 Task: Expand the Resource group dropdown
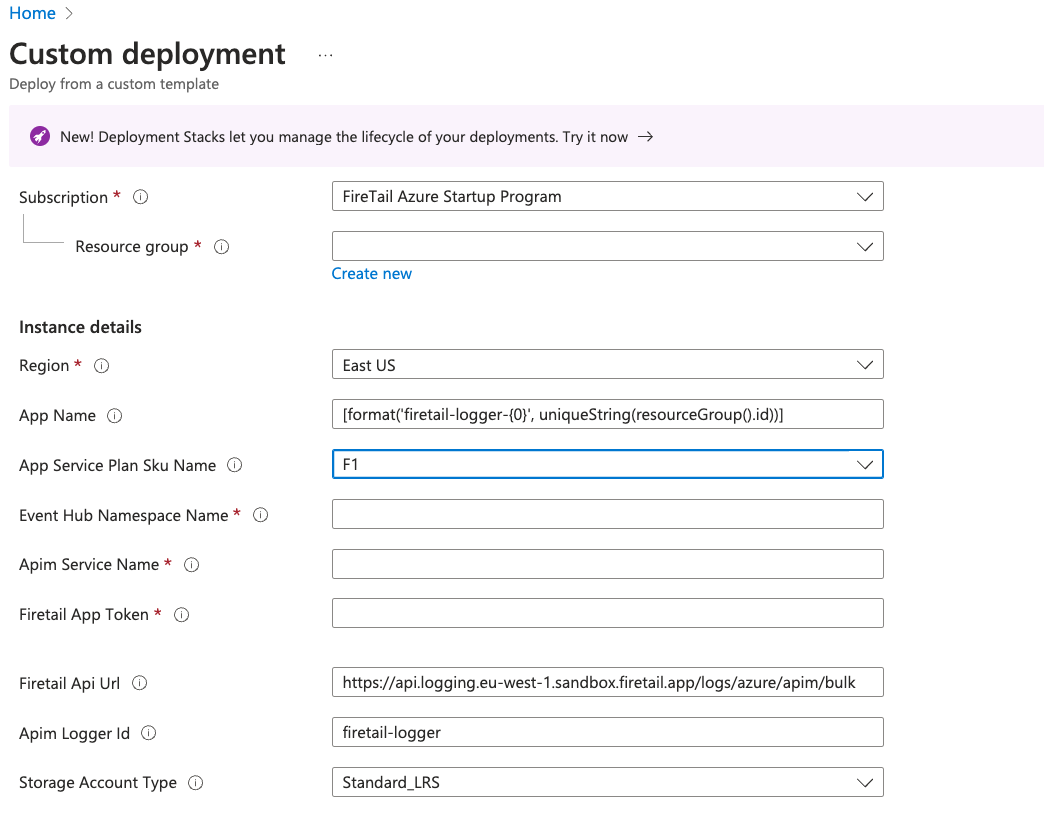click(607, 246)
